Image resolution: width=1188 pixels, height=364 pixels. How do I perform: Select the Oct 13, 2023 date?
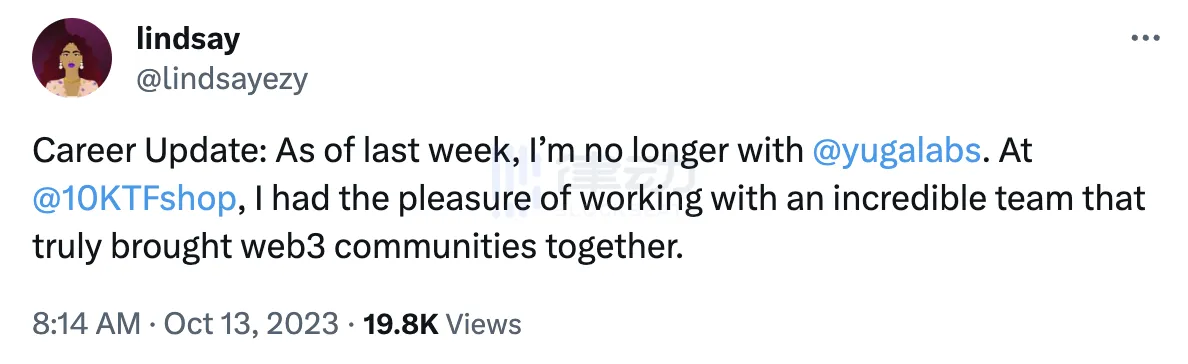[251, 324]
